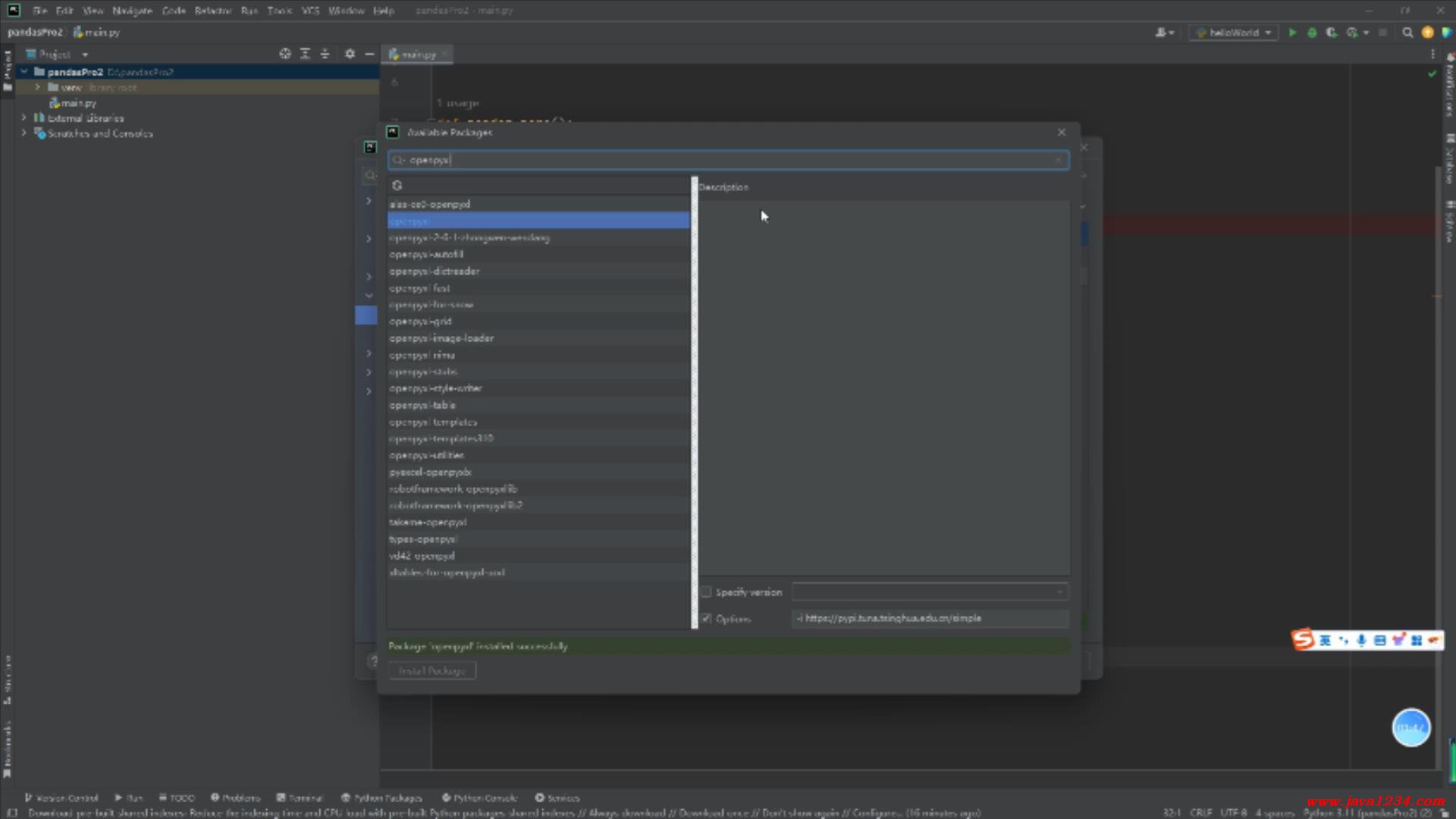The height and width of the screenshot is (819, 1456).
Task: Run with coverage icon
Action: [x=1332, y=33]
